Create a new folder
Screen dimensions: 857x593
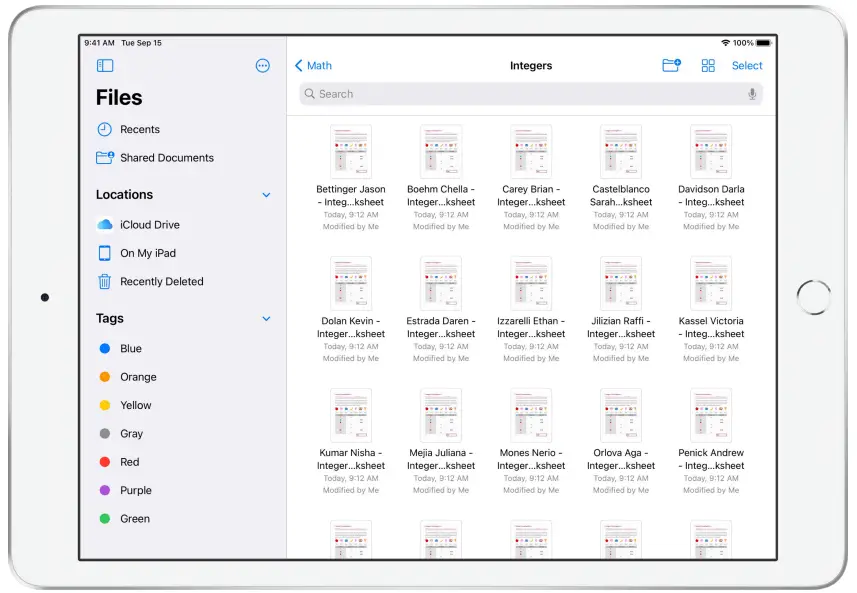(x=671, y=66)
